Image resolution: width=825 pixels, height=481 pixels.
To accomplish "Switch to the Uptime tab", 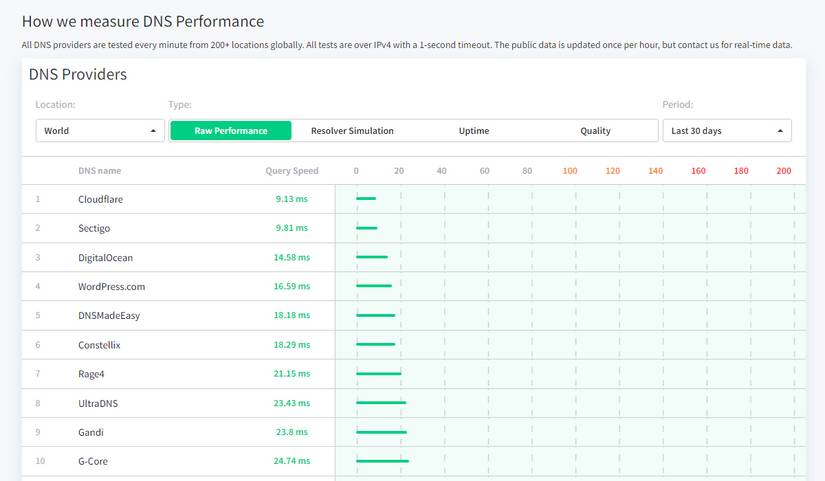I will coord(474,131).
